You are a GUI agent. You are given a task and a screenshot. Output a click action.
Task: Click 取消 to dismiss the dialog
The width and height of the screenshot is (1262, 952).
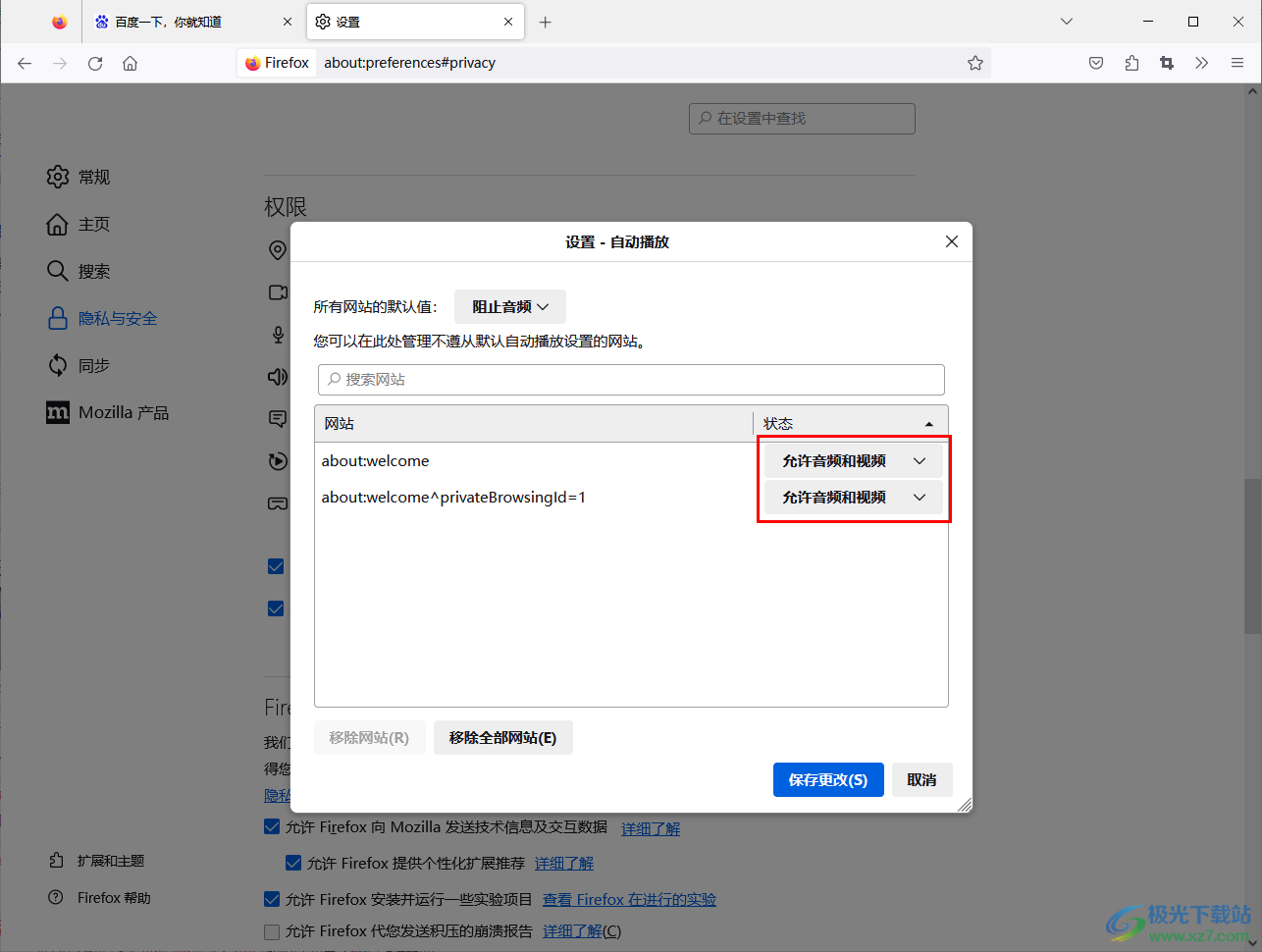pos(921,779)
